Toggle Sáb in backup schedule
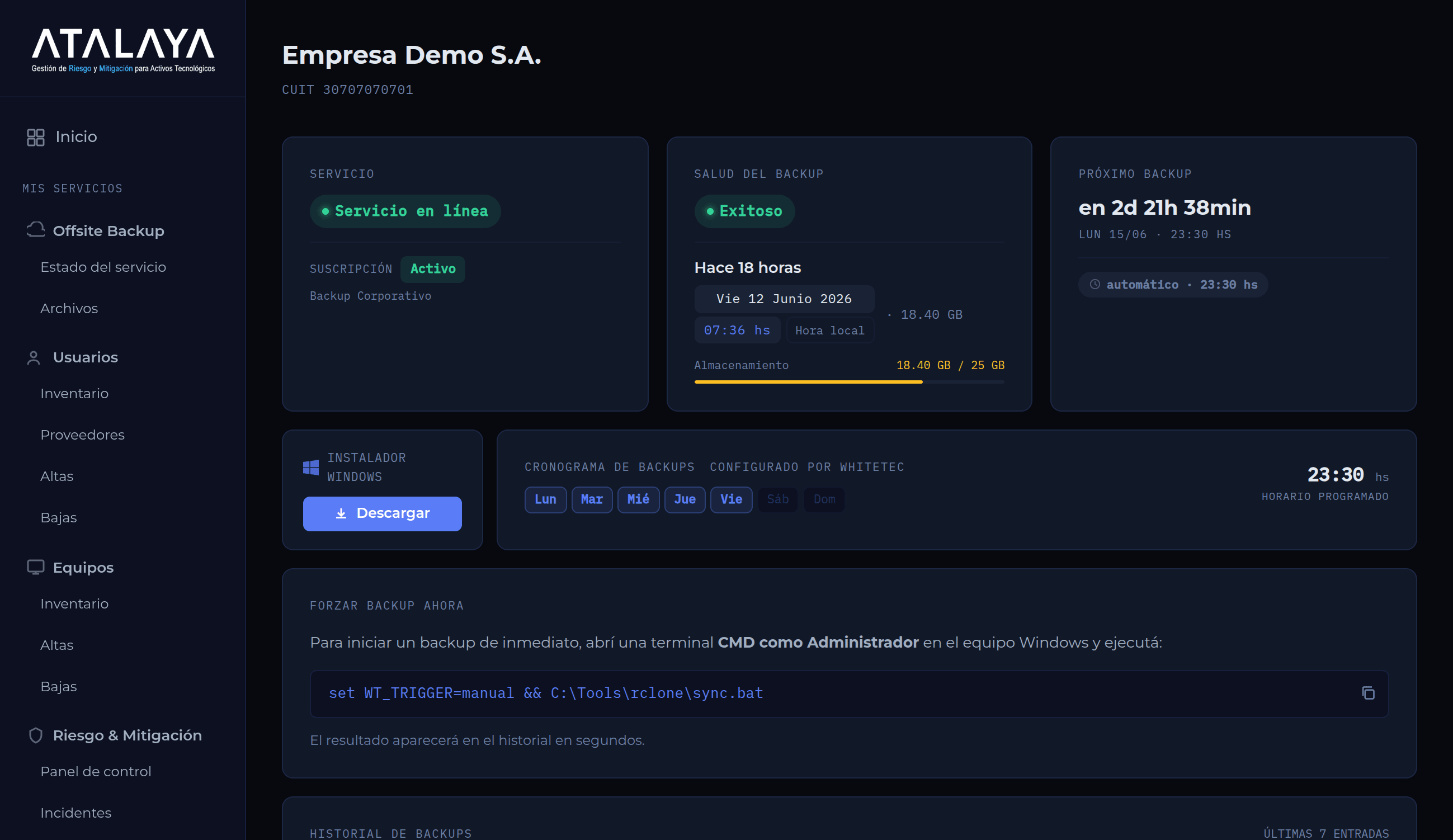 778,500
